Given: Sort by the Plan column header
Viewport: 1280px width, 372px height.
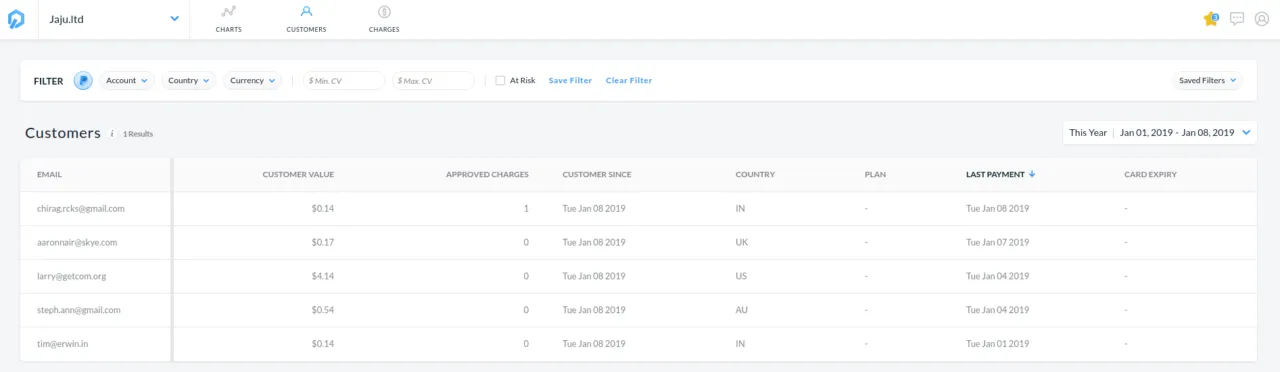Looking at the screenshot, I should [x=875, y=175].
